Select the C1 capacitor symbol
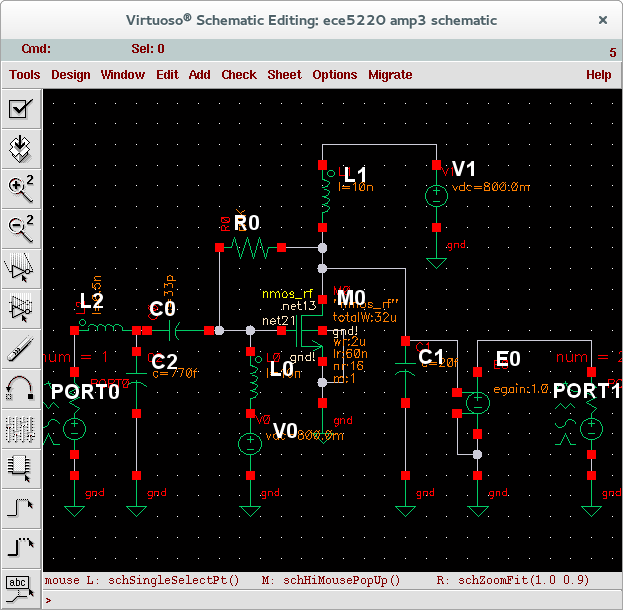The height and width of the screenshot is (610, 623). pyautogui.click(x=405, y=369)
